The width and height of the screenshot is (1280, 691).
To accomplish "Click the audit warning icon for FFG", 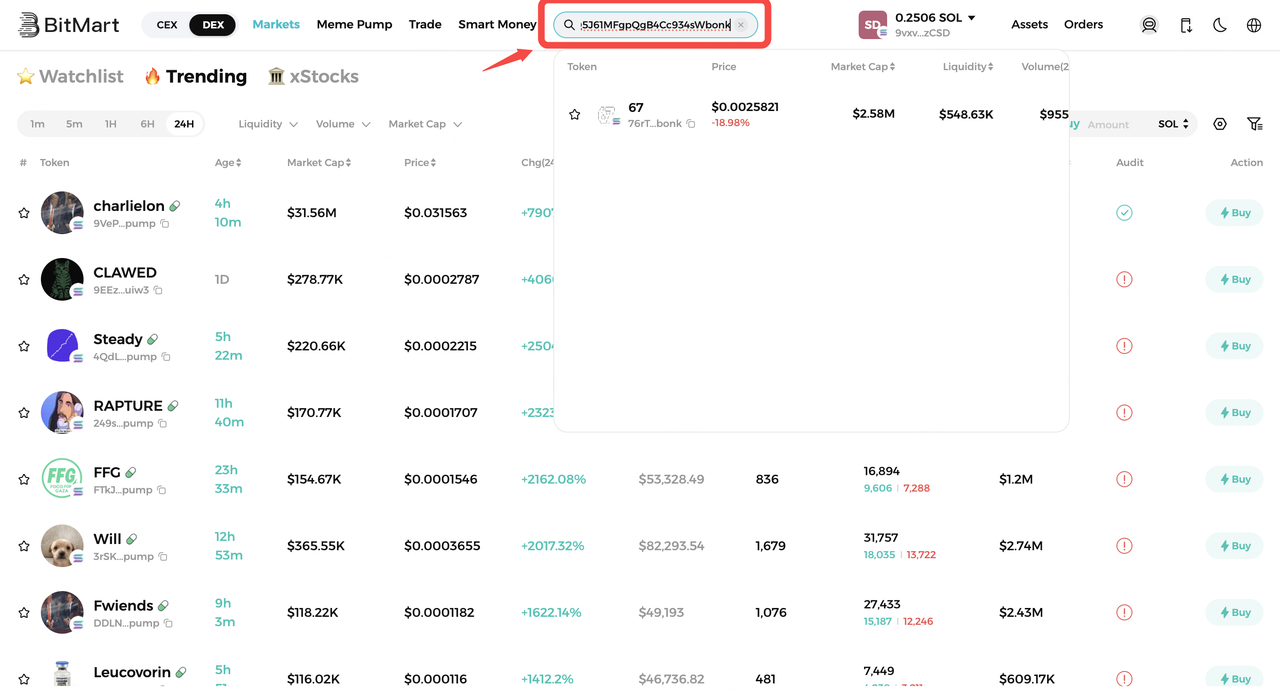I will (x=1124, y=479).
